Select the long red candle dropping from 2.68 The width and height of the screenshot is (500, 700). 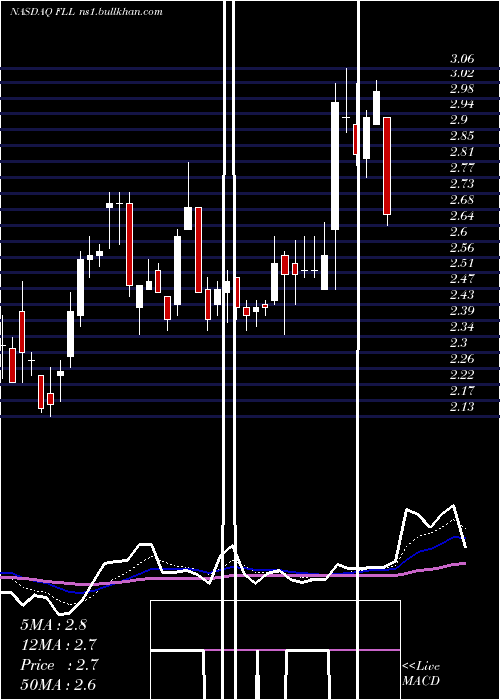[x=129, y=244]
